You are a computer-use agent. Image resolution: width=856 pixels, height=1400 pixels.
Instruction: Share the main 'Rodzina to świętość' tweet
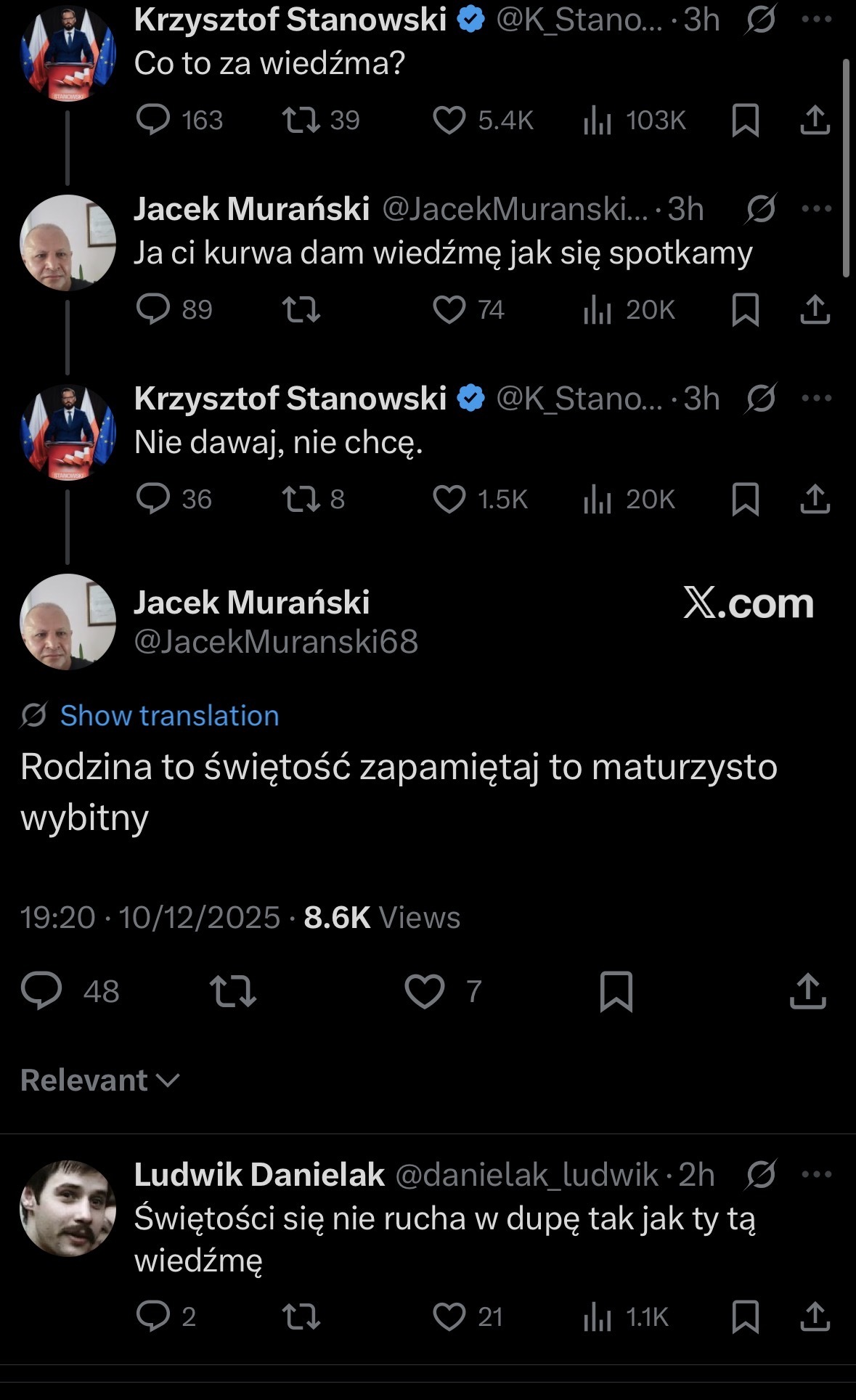click(x=807, y=991)
